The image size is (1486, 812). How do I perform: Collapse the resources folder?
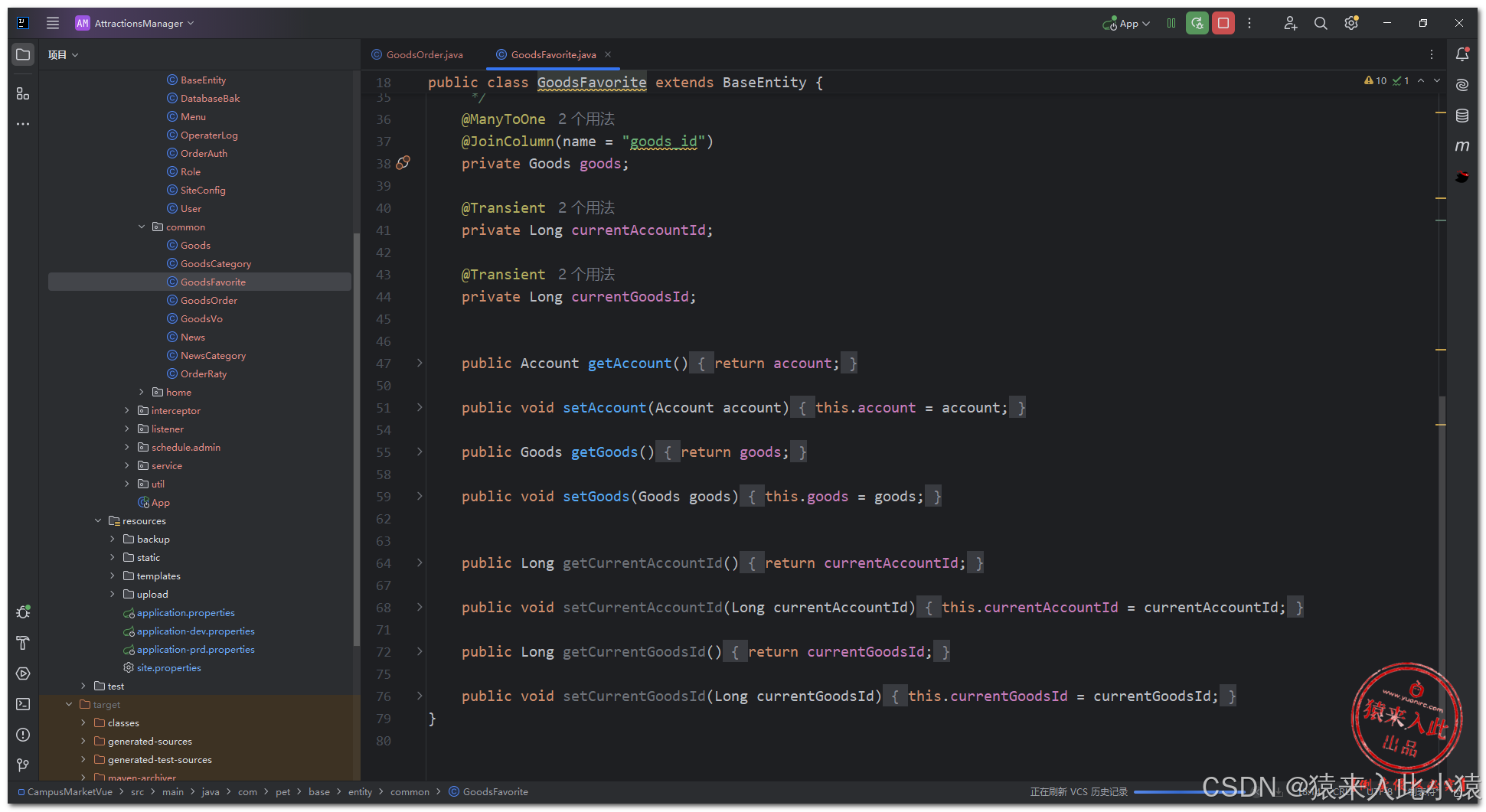tap(98, 520)
